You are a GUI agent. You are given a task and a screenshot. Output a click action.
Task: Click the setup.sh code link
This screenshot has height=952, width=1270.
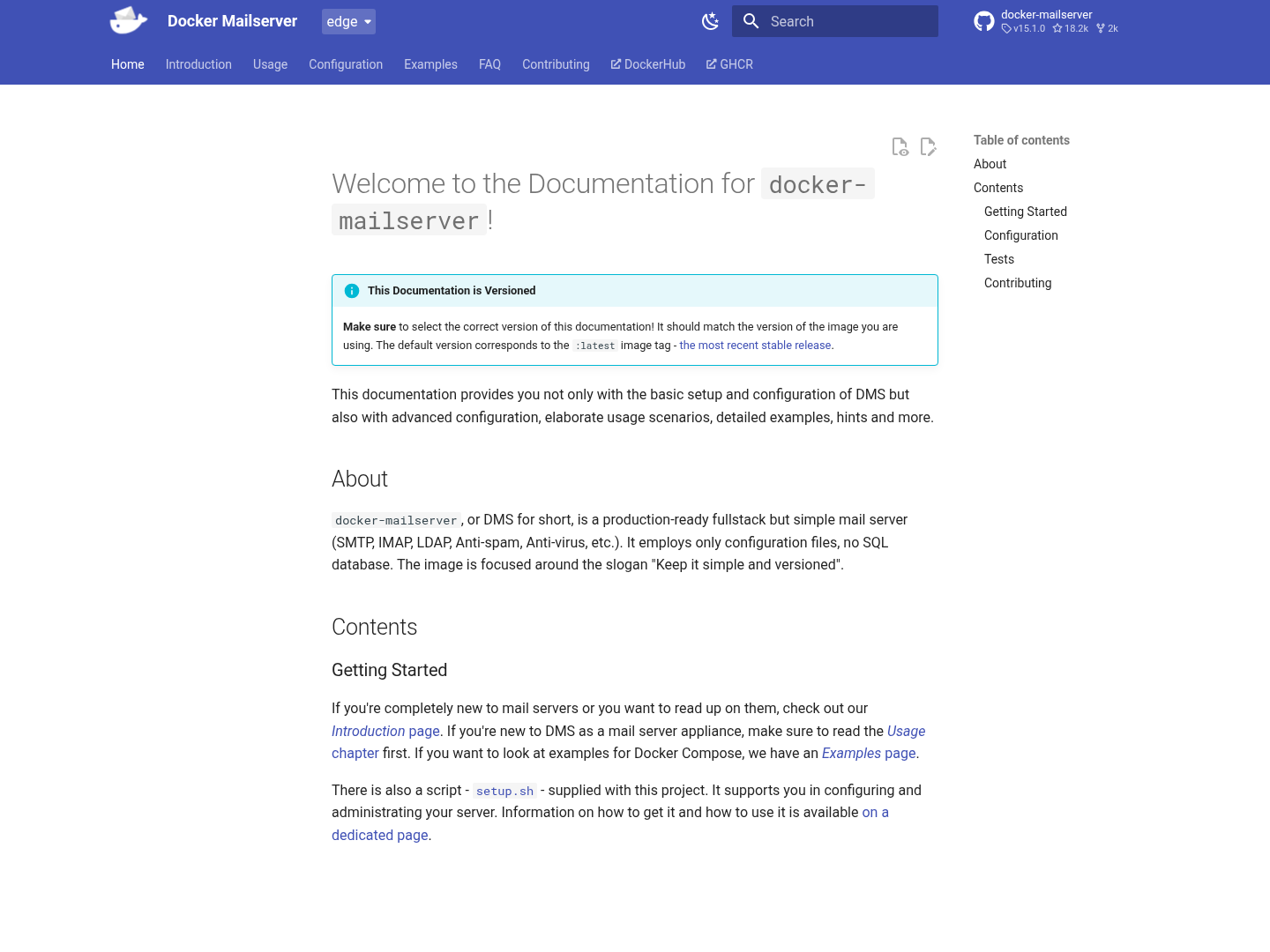click(x=504, y=791)
